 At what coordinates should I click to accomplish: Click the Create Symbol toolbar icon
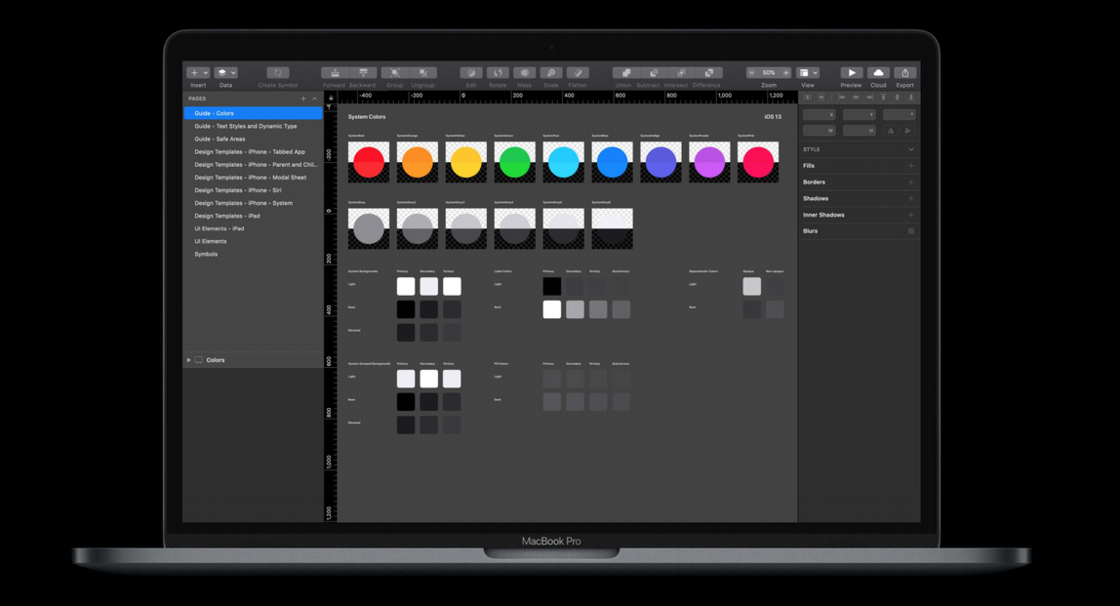pos(278,73)
